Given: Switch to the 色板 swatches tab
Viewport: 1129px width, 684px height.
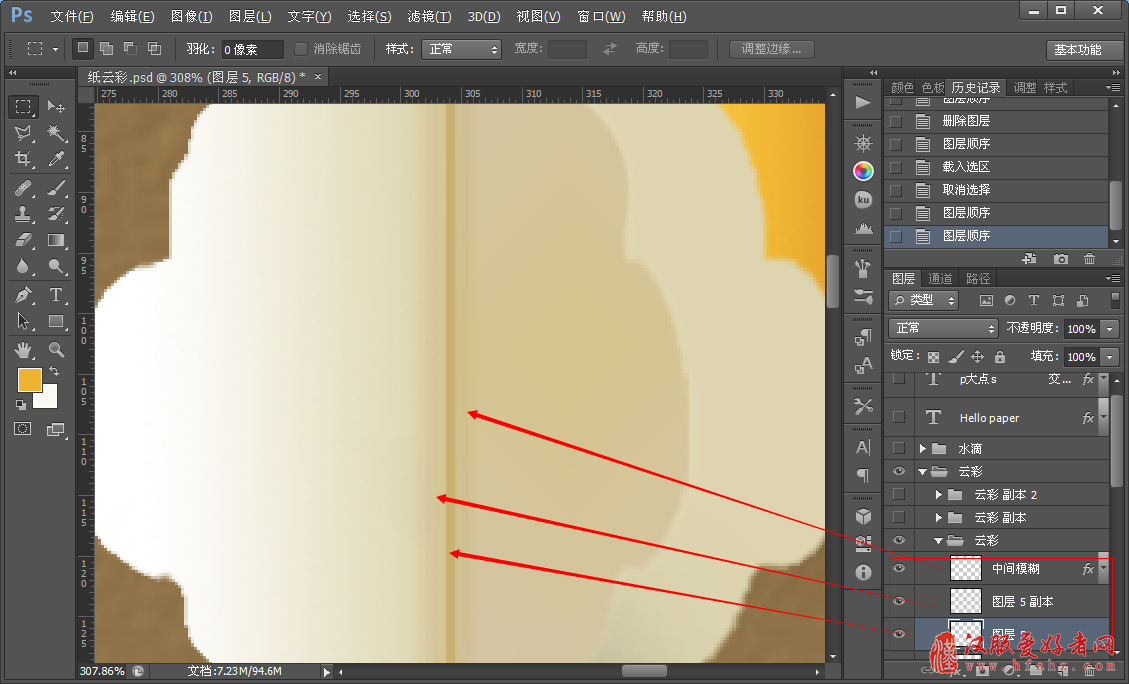Looking at the screenshot, I should point(932,88).
